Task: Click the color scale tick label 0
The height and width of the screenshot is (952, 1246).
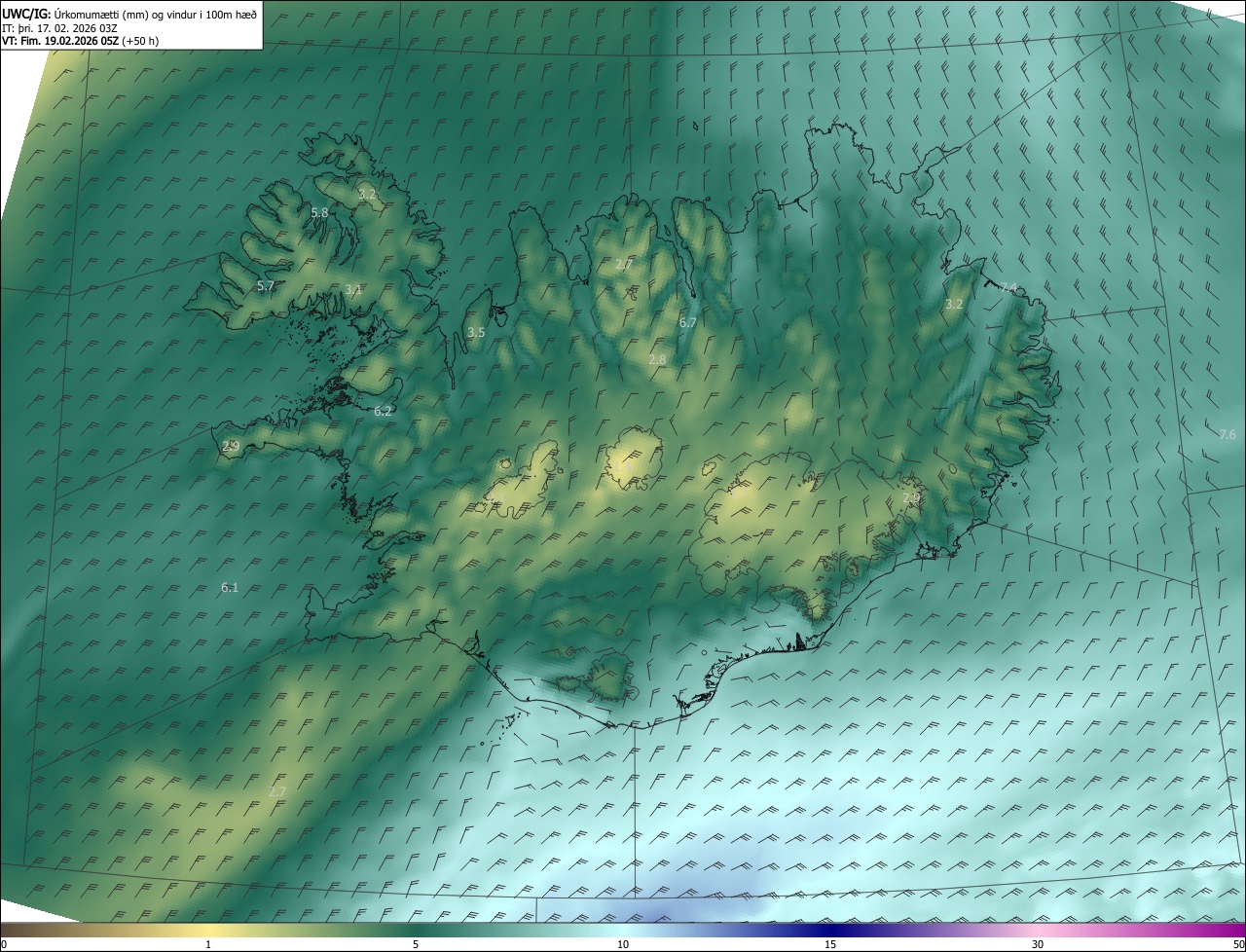Action: [4, 944]
